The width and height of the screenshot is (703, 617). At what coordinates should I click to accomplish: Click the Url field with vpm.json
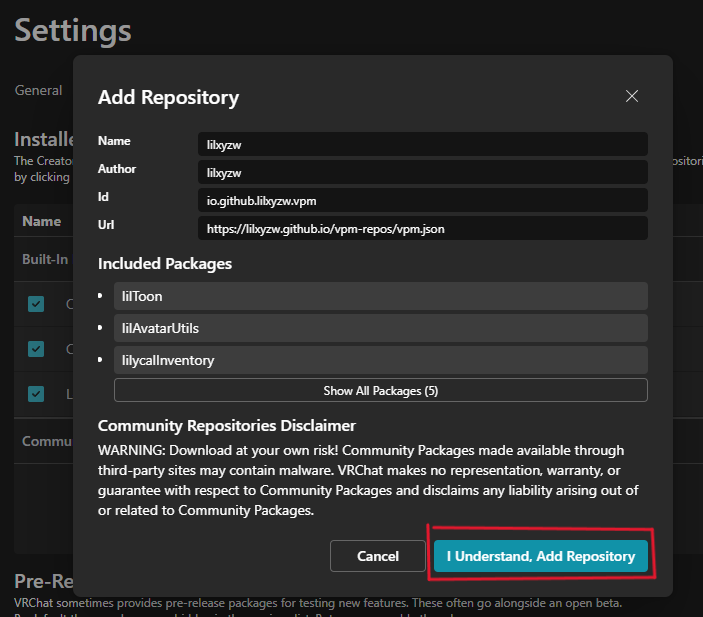(422, 228)
